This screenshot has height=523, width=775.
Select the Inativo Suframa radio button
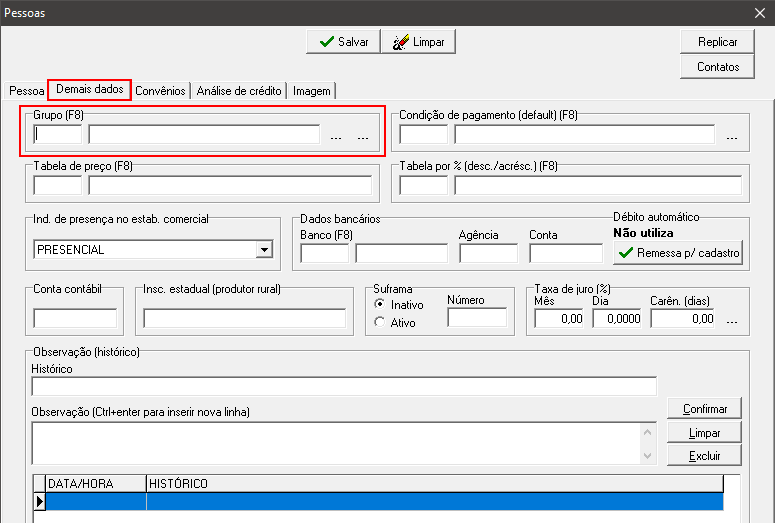[x=380, y=304]
